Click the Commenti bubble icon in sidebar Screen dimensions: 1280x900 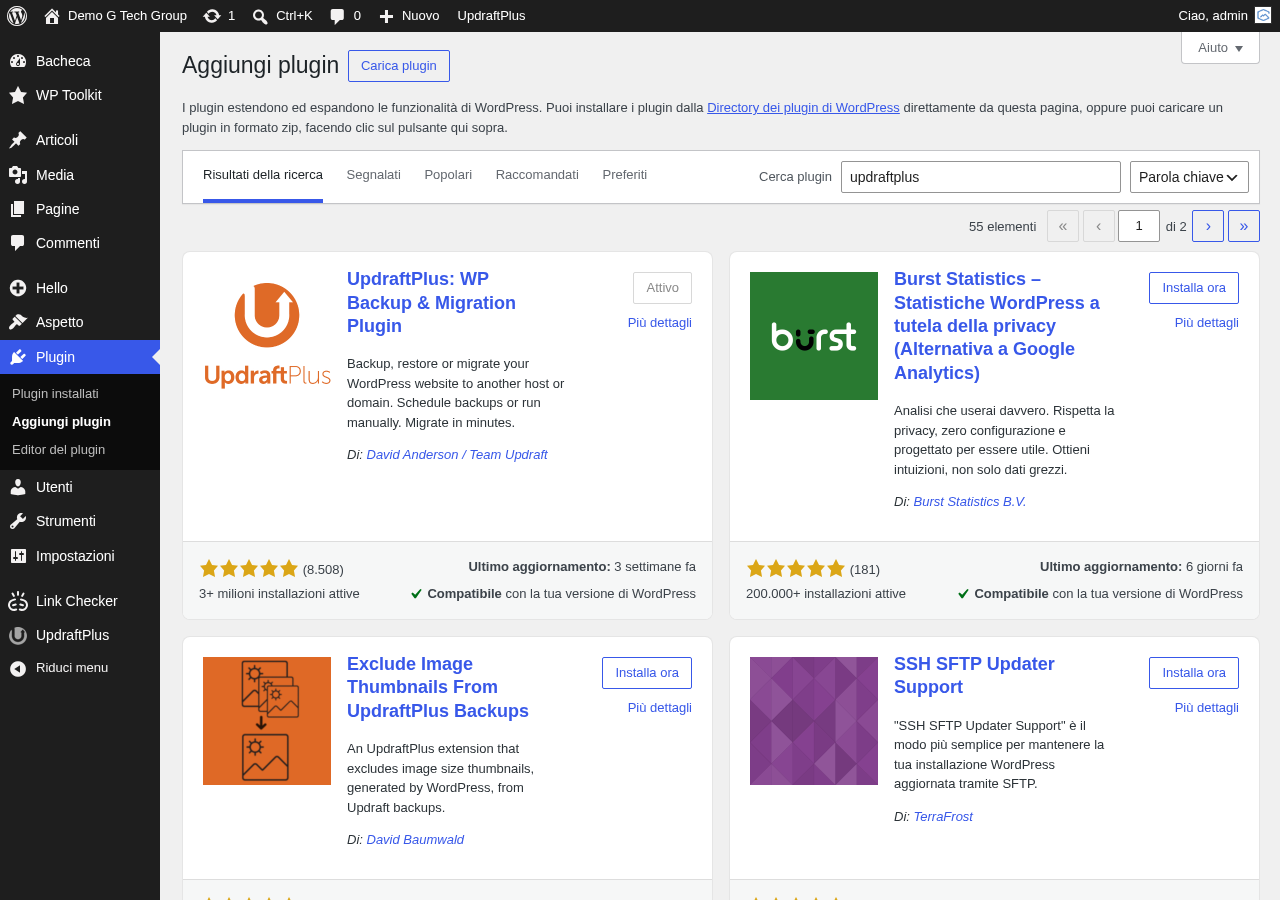[x=18, y=243]
